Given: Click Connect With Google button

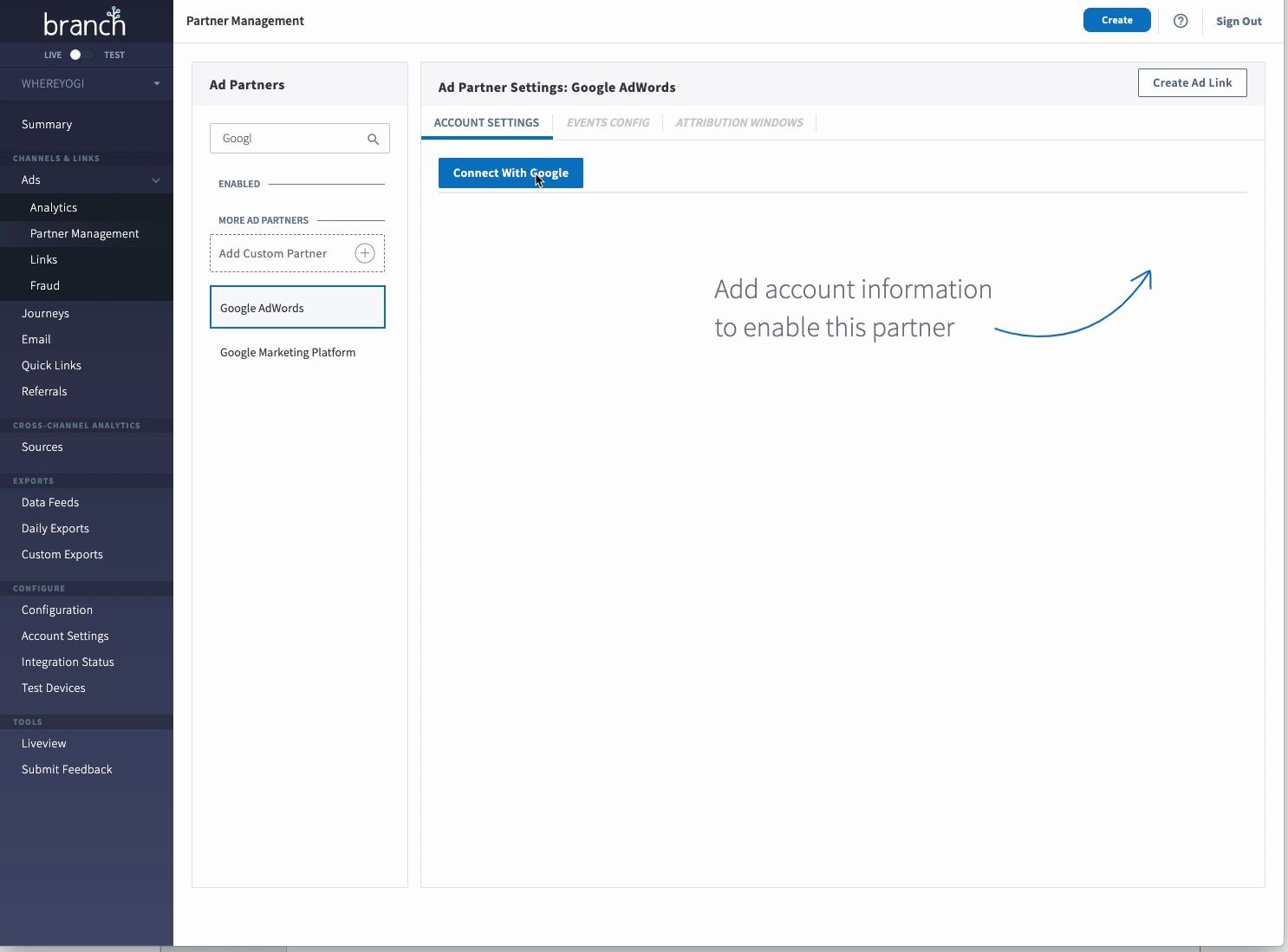Looking at the screenshot, I should pyautogui.click(x=511, y=173).
